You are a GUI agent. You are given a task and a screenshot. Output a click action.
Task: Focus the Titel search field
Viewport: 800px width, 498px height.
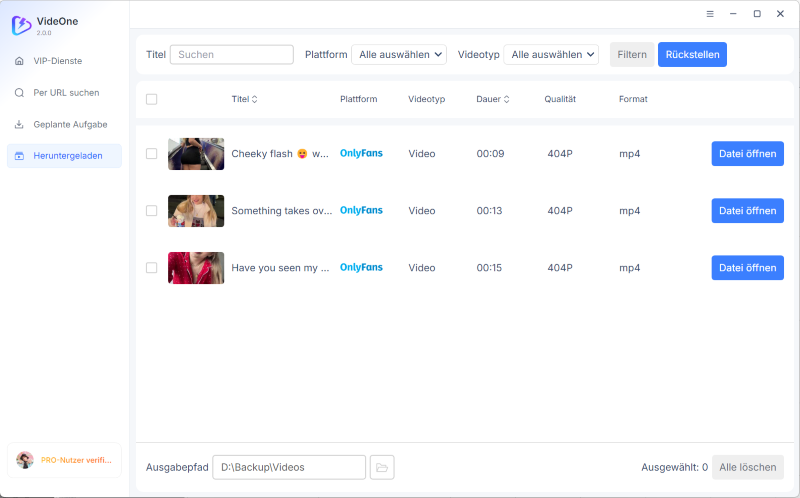click(x=232, y=55)
